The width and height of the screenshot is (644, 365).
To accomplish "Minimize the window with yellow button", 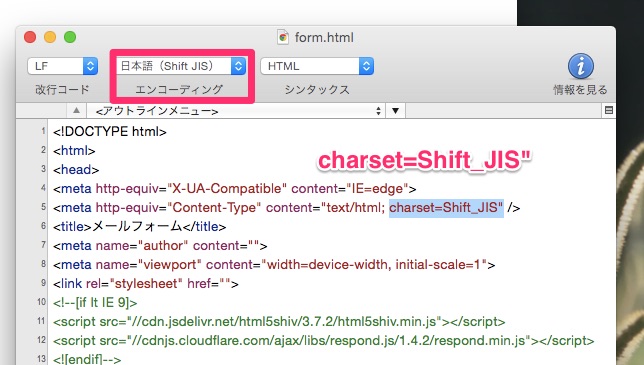I will pyautogui.click(x=50, y=37).
